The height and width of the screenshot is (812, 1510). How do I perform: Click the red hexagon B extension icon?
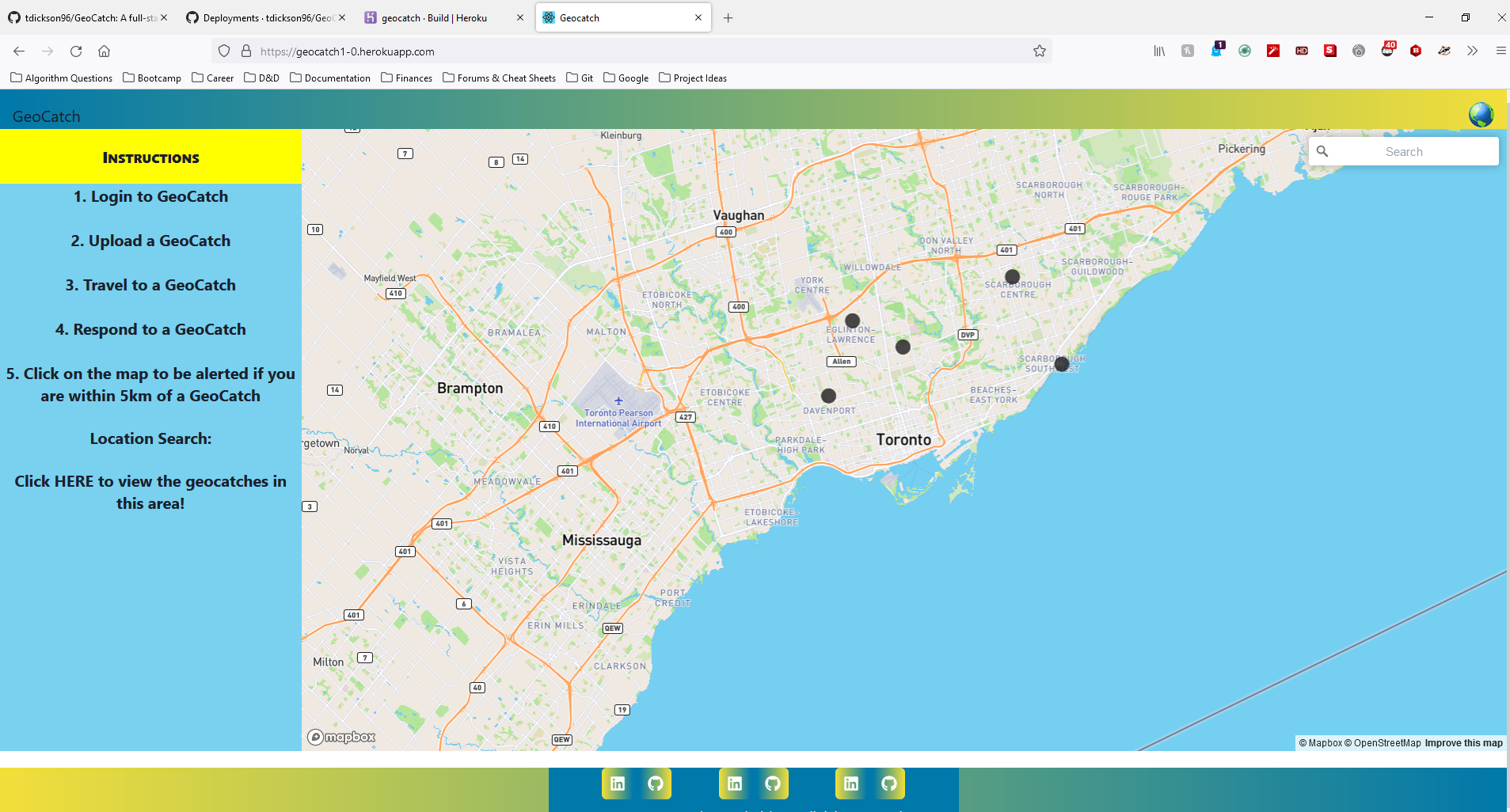coord(1416,51)
